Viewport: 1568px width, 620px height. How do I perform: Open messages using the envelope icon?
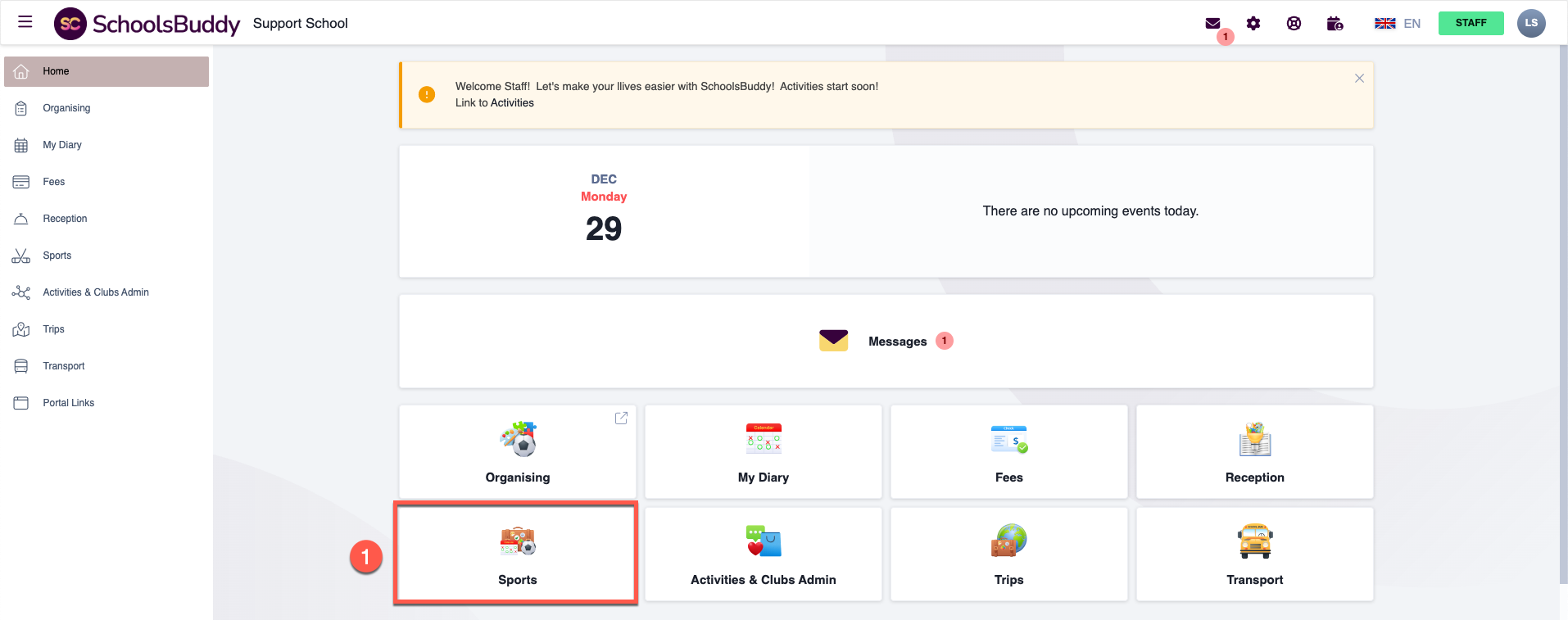(1213, 24)
